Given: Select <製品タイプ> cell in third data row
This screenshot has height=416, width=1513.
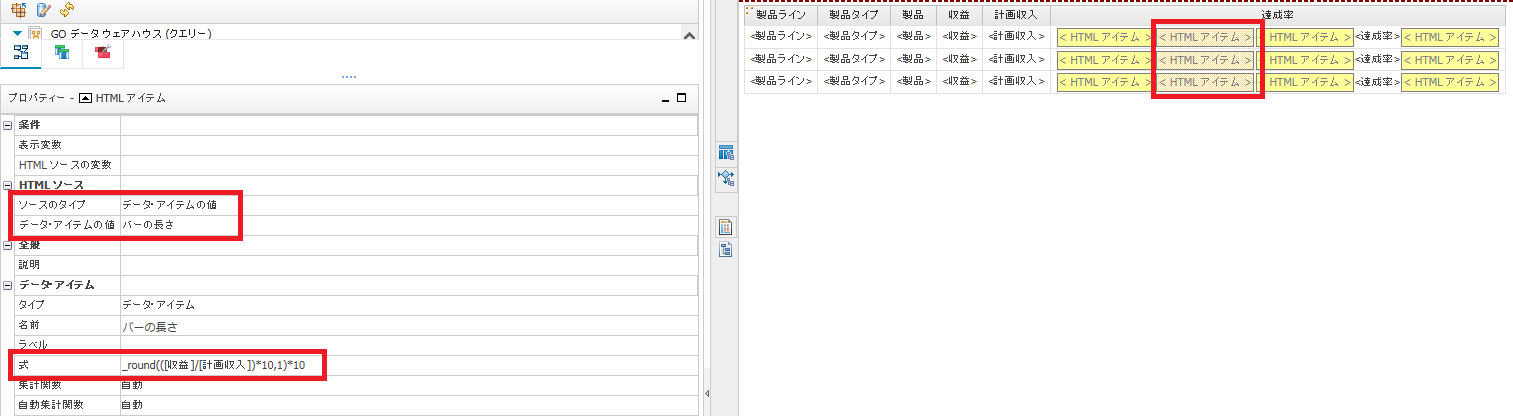Looking at the screenshot, I should (854, 81).
